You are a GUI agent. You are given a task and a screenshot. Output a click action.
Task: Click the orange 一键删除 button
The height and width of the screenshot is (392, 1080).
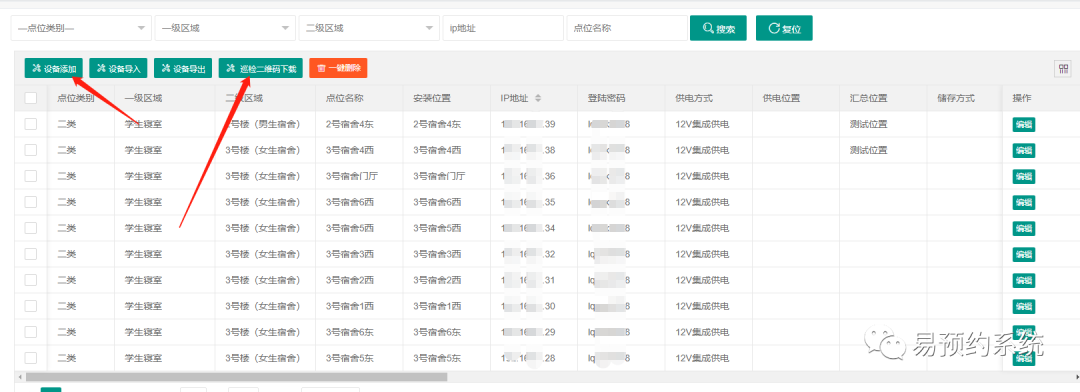coord(338,68)
